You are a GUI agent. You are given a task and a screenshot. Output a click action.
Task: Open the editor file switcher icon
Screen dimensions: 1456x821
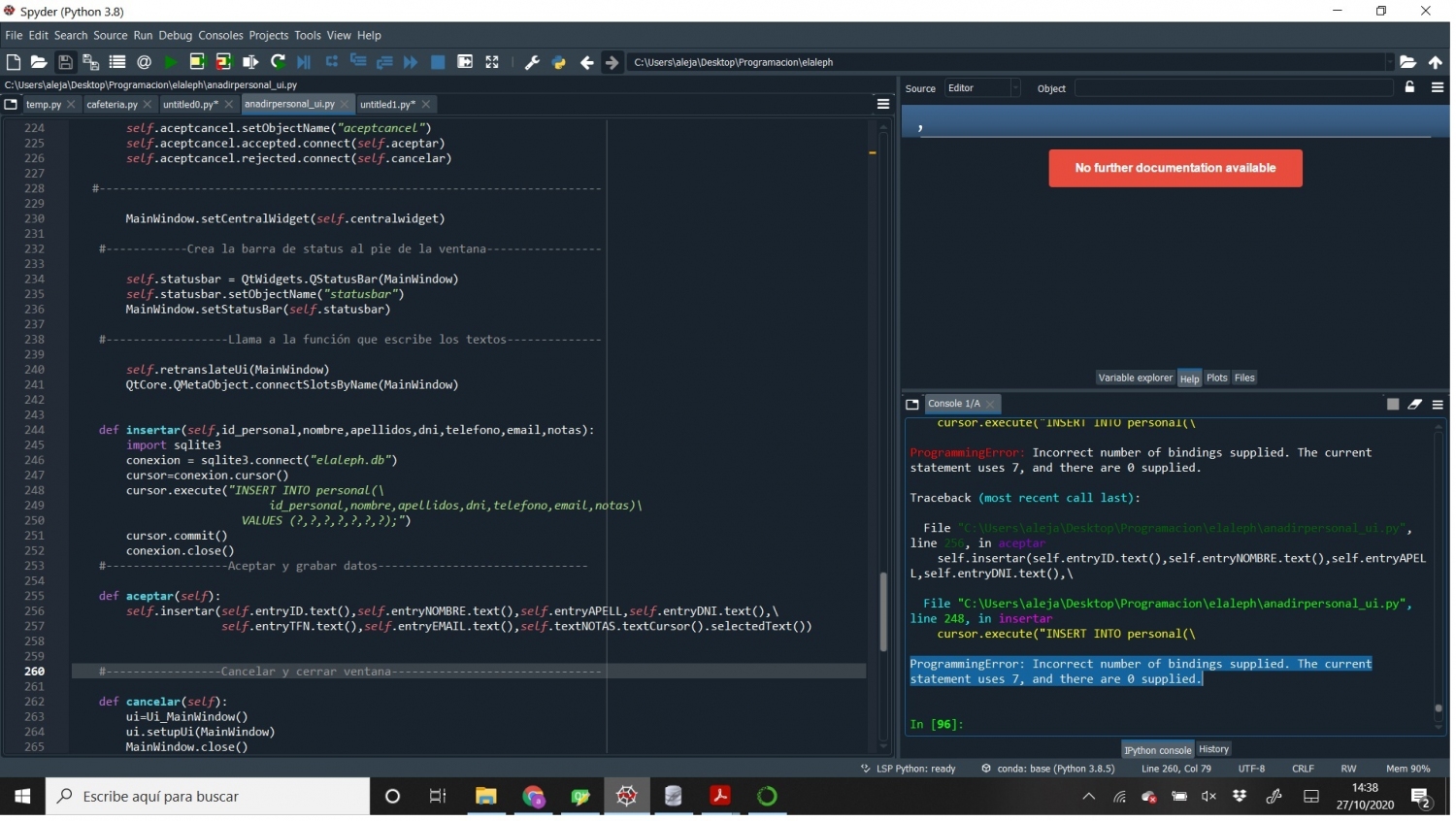(x=11, y=104)
